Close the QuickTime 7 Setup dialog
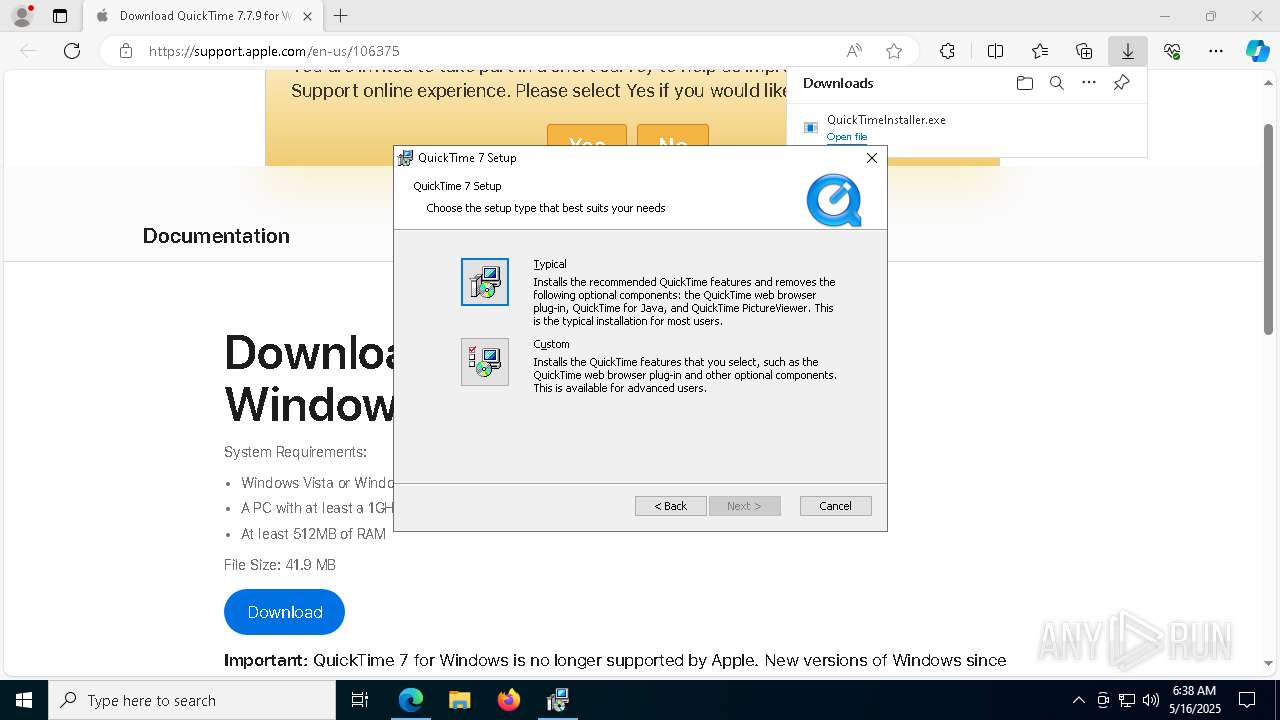The width and height of the screenshot is (1280, 720). coord(872,158)
